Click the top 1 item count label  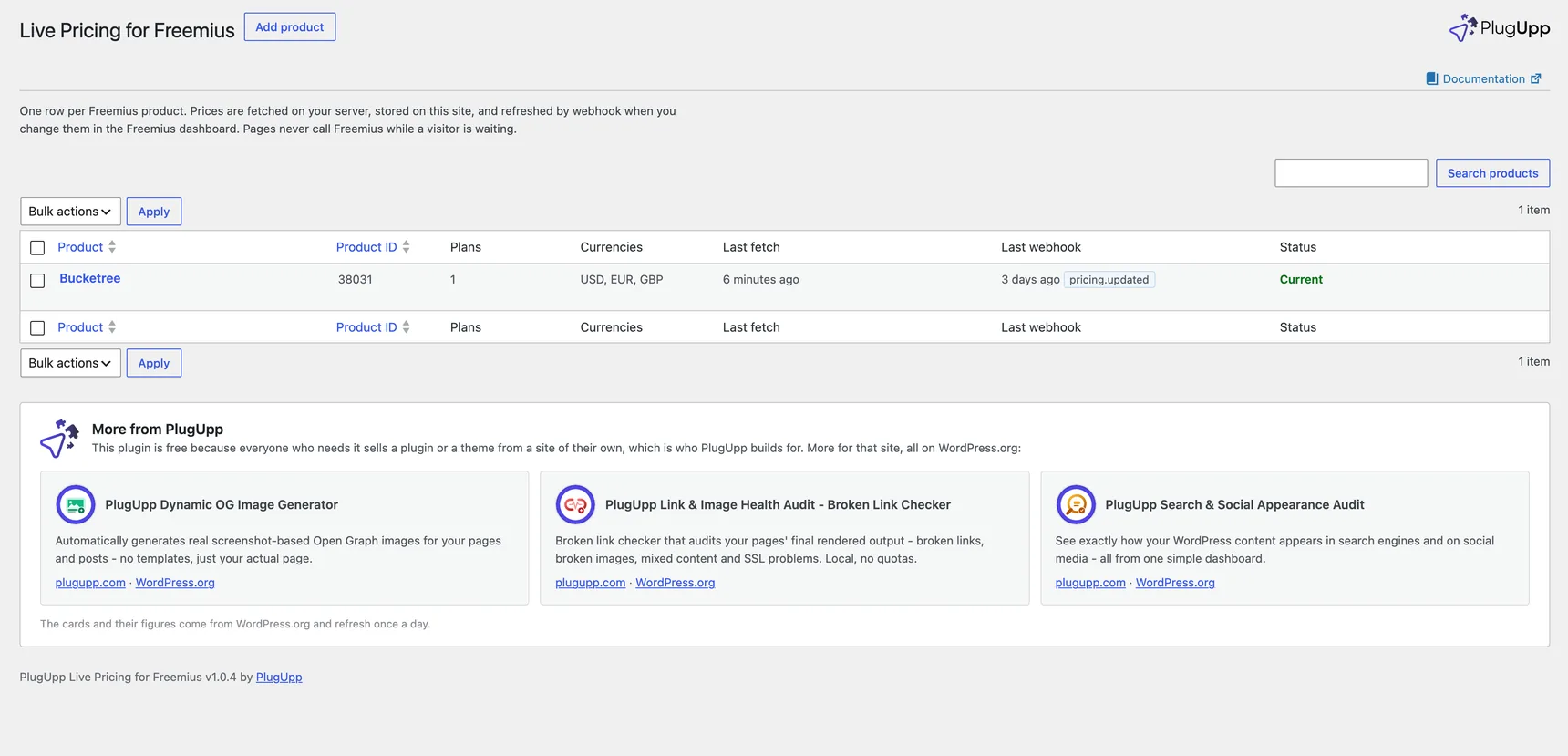(x=1533, y=210)
